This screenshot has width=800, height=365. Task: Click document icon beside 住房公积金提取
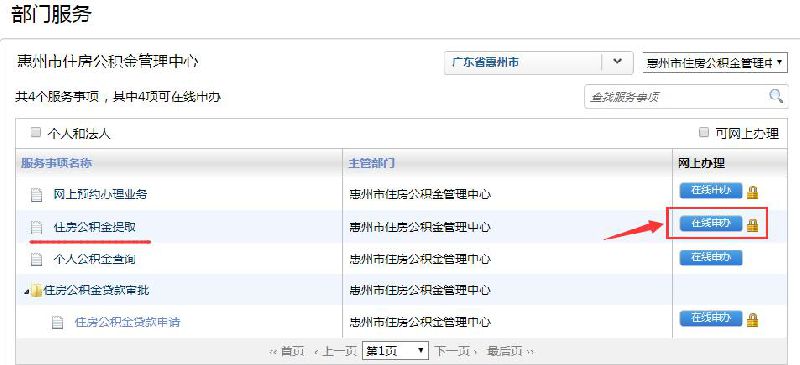click(36, 227)
